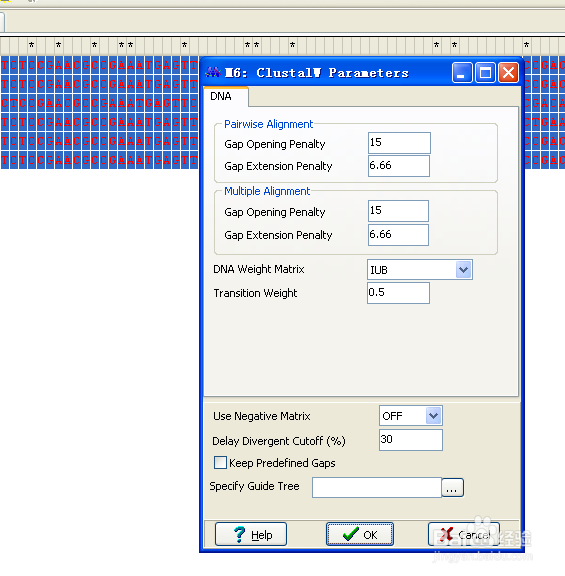
Task: Click the Help button
Action: pos(251,534)
